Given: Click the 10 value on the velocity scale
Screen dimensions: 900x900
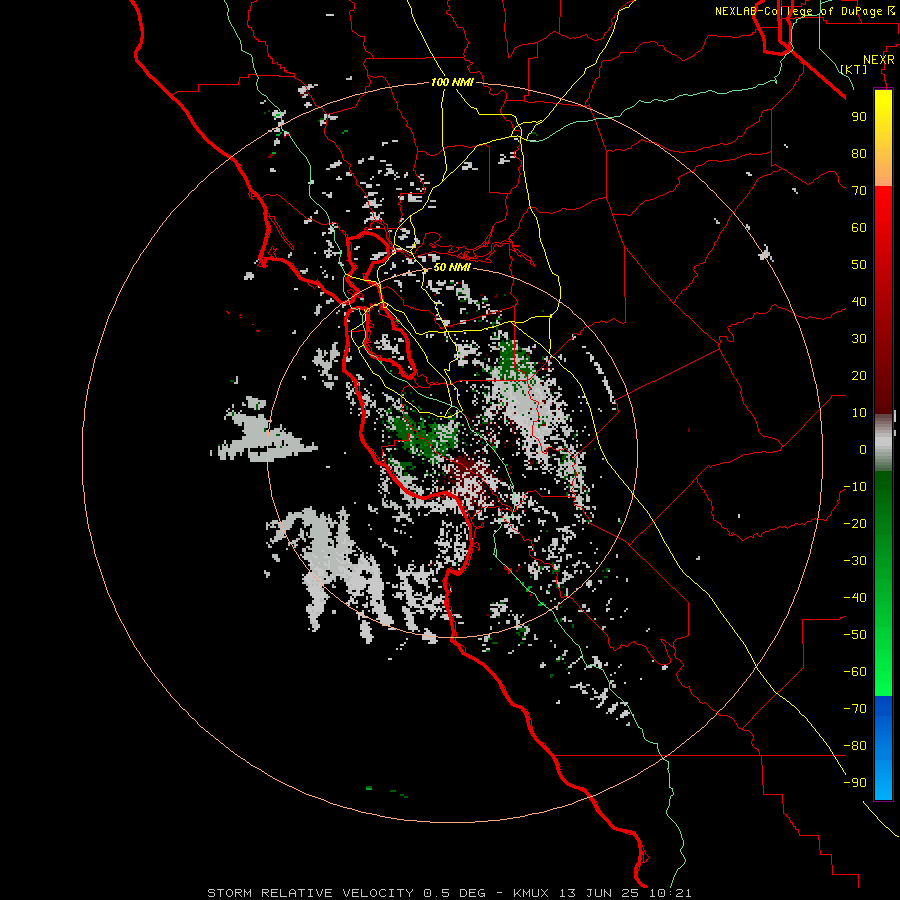Looking at the screenshot, I should click(859, 413).
